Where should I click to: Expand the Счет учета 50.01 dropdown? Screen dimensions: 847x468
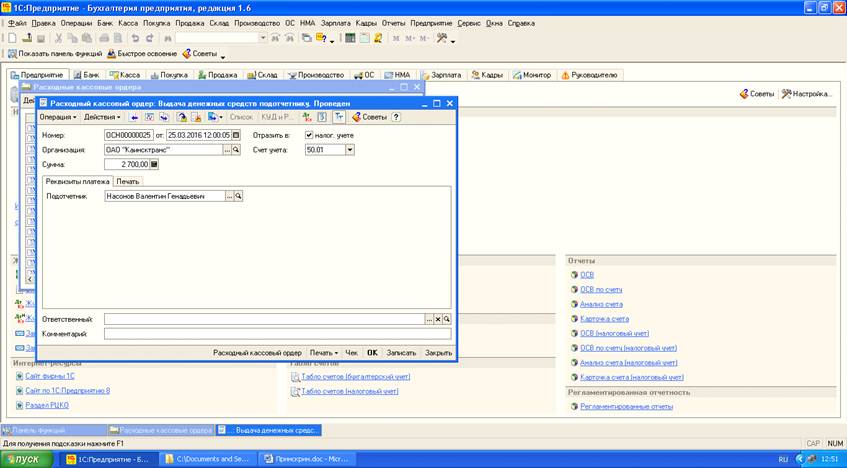click(349, 149)
